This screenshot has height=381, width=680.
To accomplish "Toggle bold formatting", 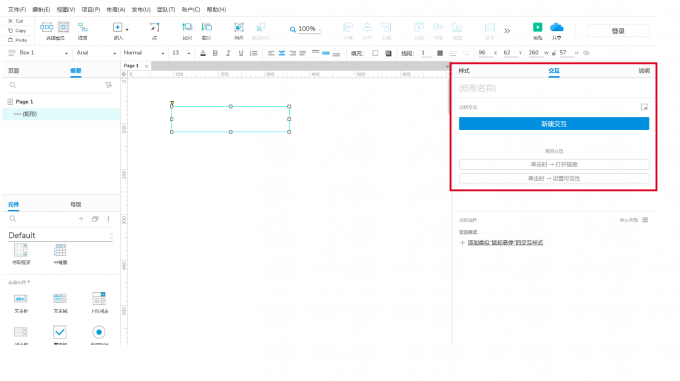I will pos(215,53).
